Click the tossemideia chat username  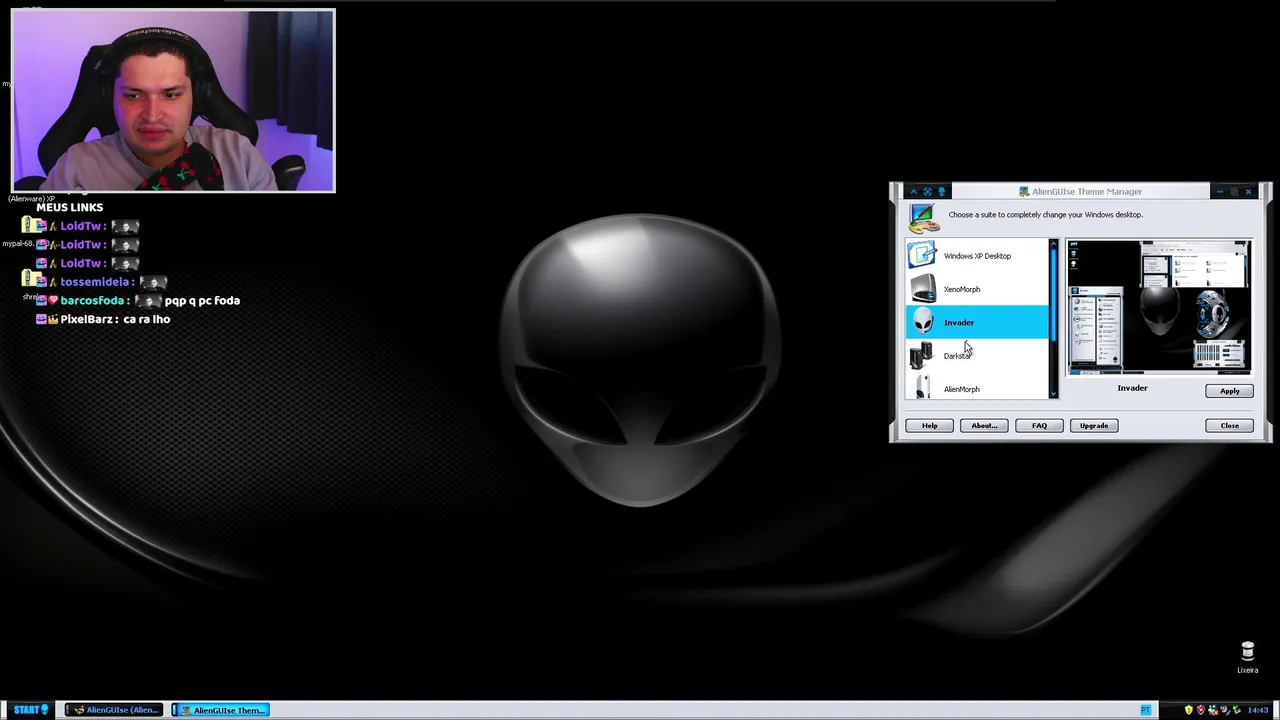tap(93, 282)
